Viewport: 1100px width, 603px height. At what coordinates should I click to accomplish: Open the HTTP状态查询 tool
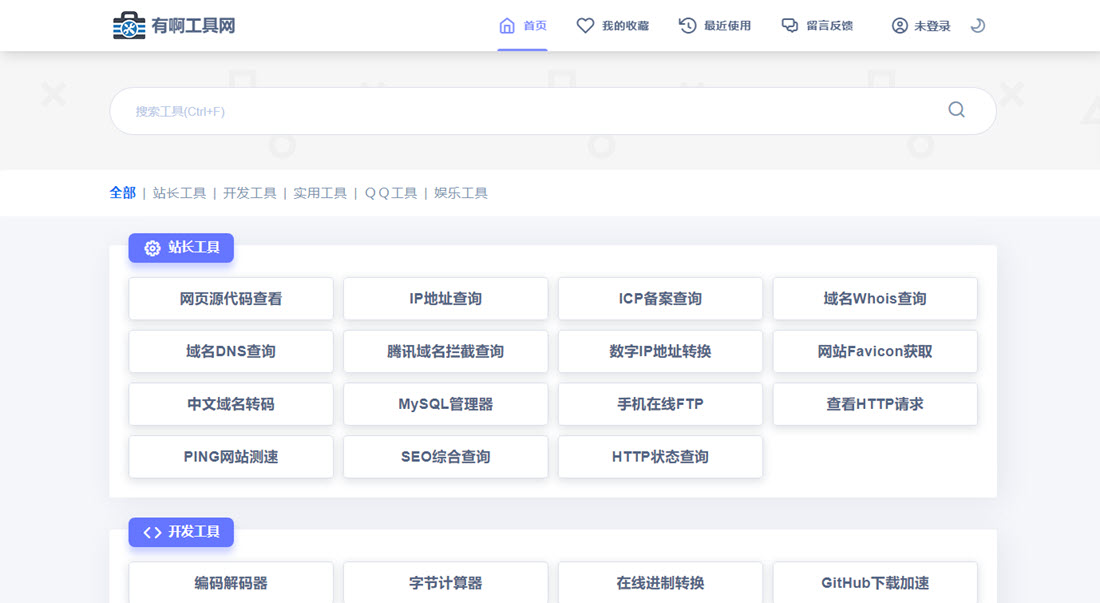click(660, 457)
